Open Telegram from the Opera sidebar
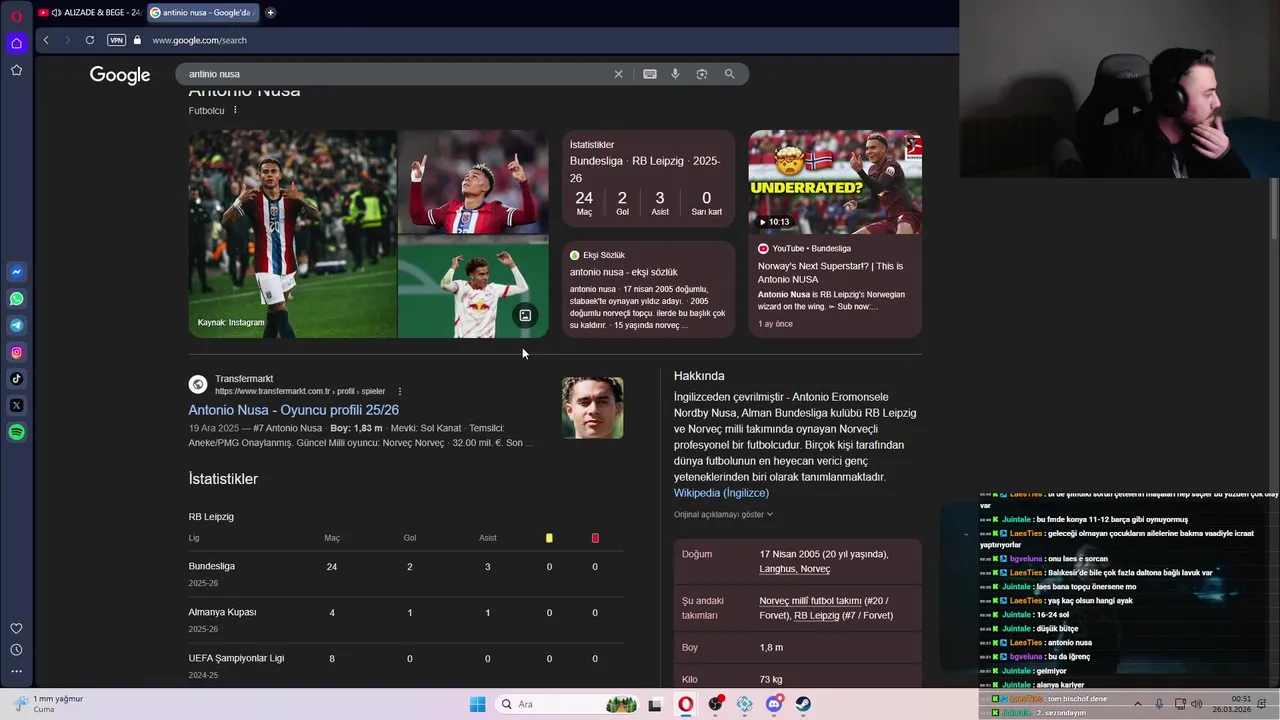The height and width of the screenshot is (720, 1280). pyautogui.click(x=16, y=326)
